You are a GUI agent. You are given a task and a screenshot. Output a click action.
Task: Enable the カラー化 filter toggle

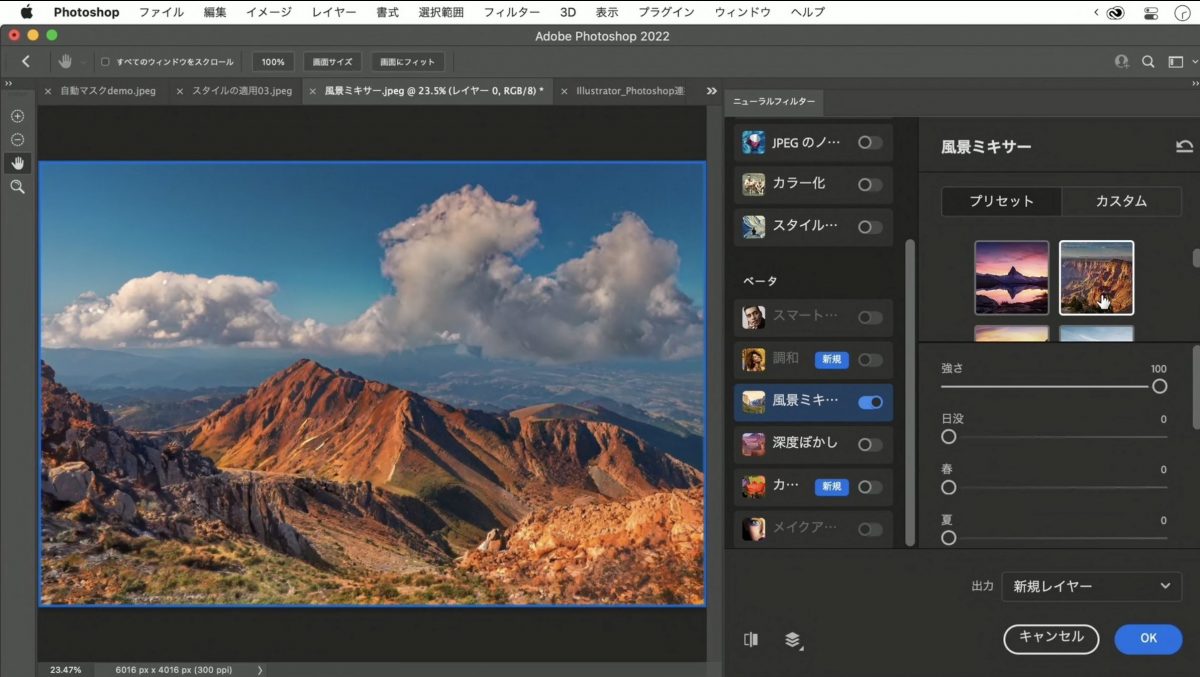[870, 185]
